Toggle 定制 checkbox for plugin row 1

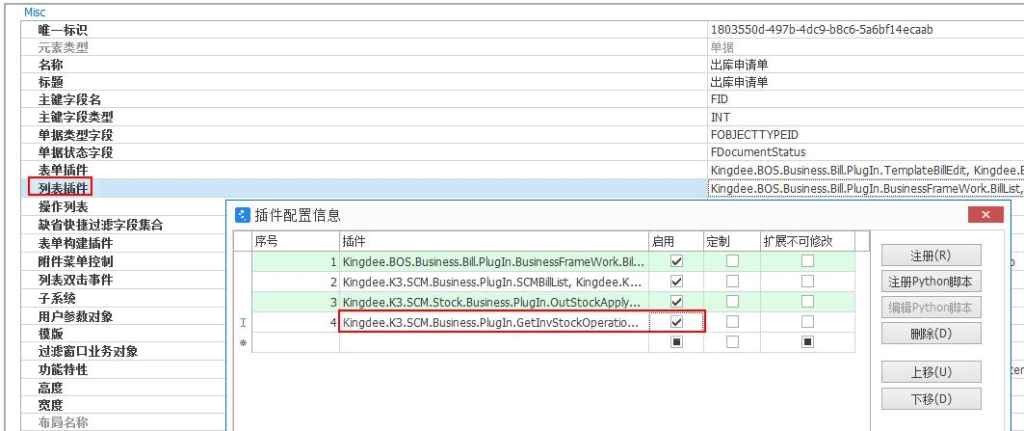coord(733,262)
